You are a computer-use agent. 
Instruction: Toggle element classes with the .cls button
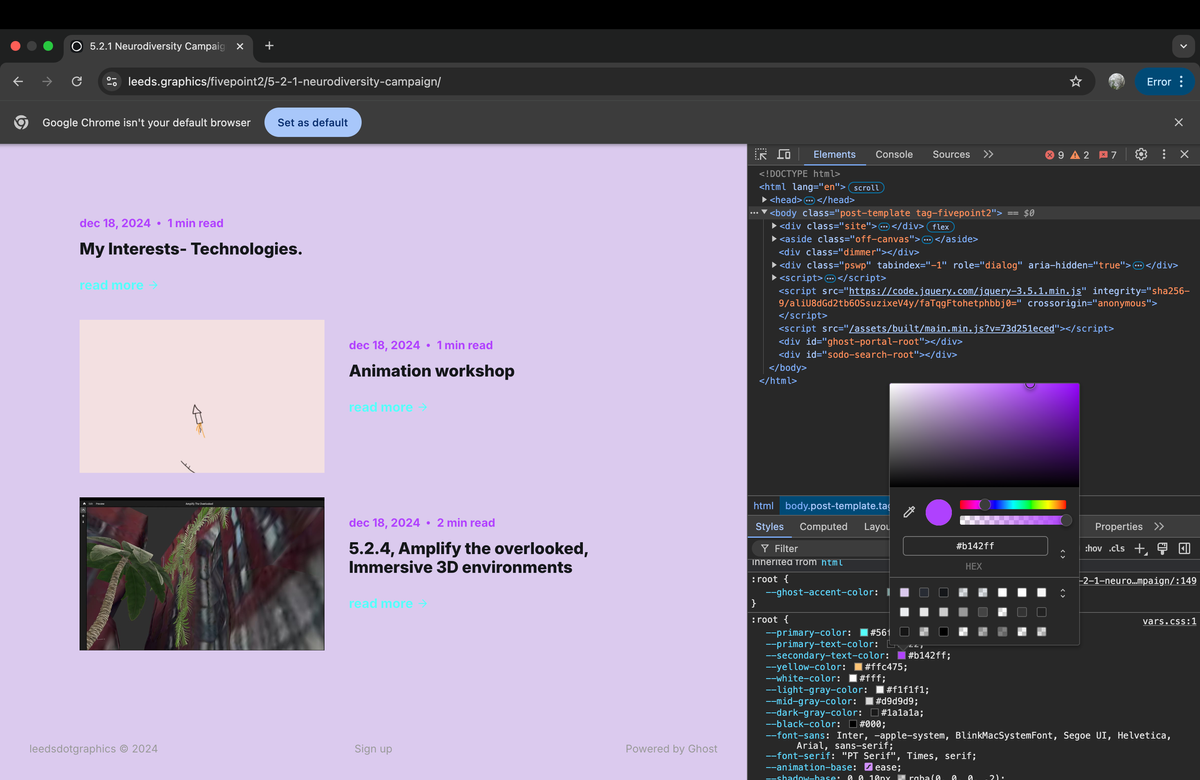pyautogui.click(x=1117, y=548)
